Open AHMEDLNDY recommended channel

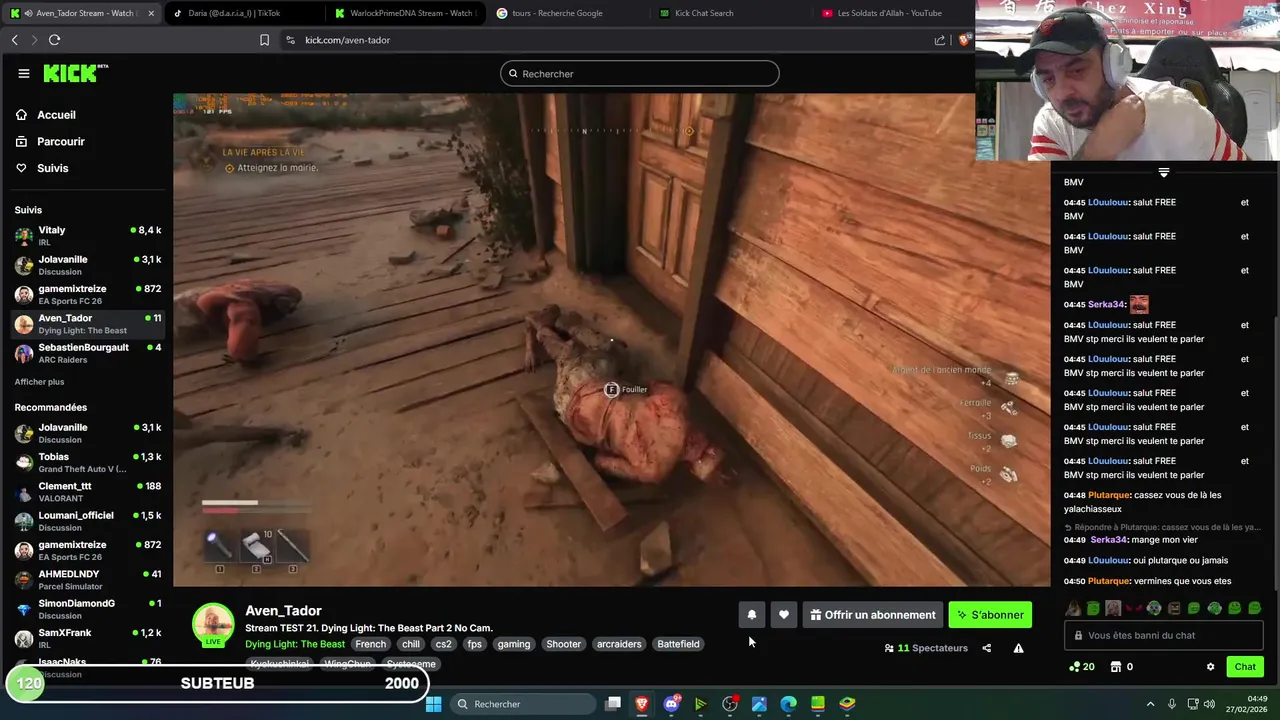tap(87, 580)
